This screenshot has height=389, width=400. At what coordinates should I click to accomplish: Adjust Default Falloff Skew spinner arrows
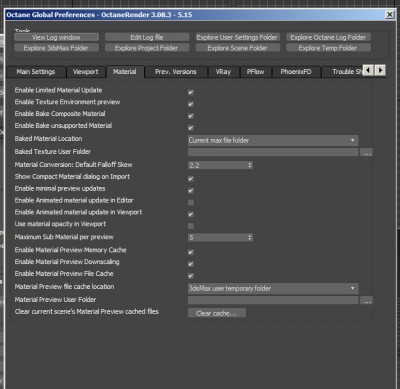pyautogui.click(x=250, y=165)
